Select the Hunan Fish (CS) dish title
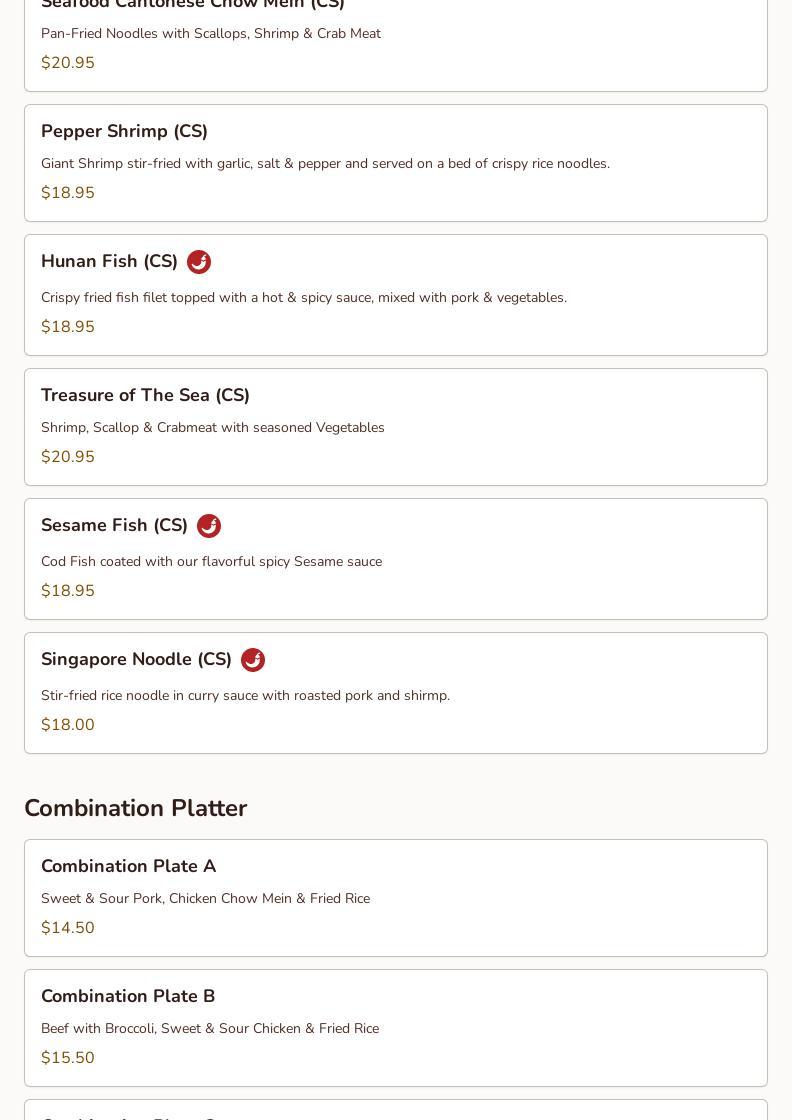792x1120 pixels. (109, 261)
